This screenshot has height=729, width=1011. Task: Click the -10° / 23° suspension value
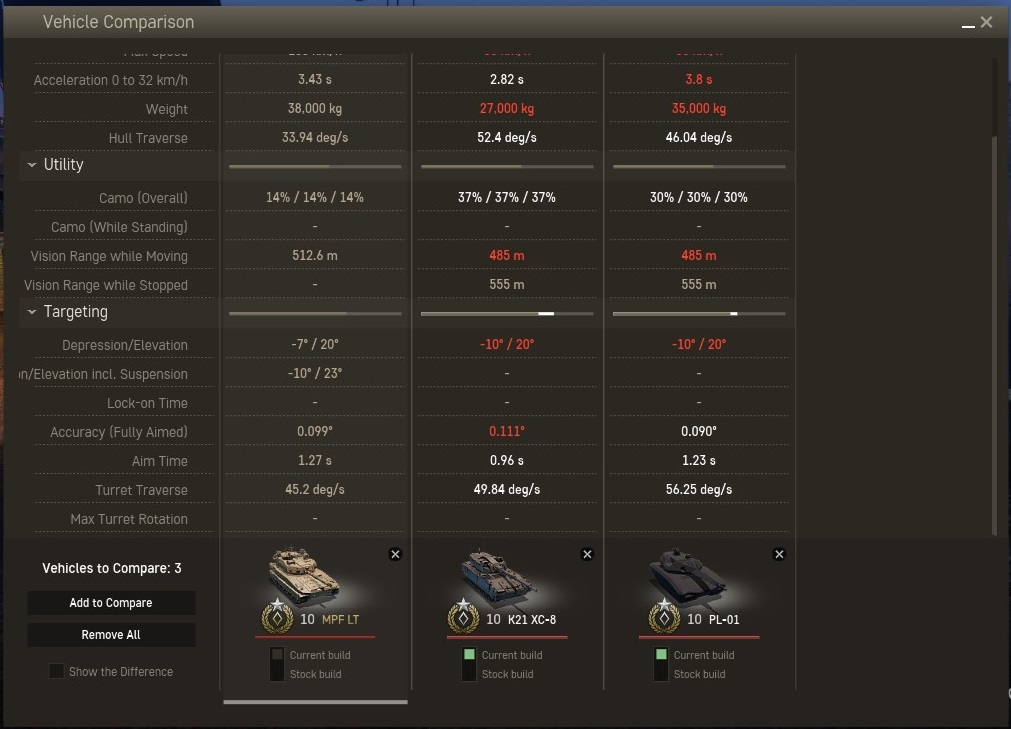point(315,373)
